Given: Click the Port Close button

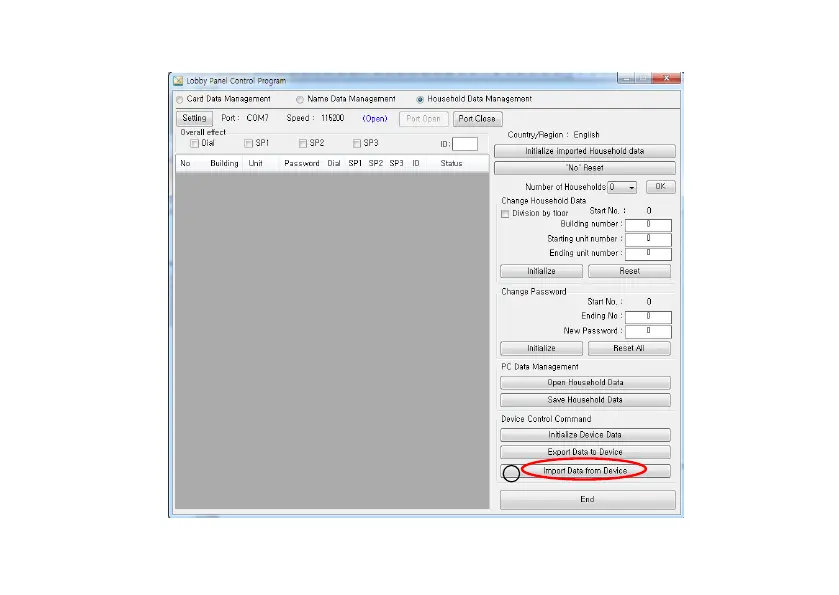Looking at the screenshot, I should tap(477, 119).
